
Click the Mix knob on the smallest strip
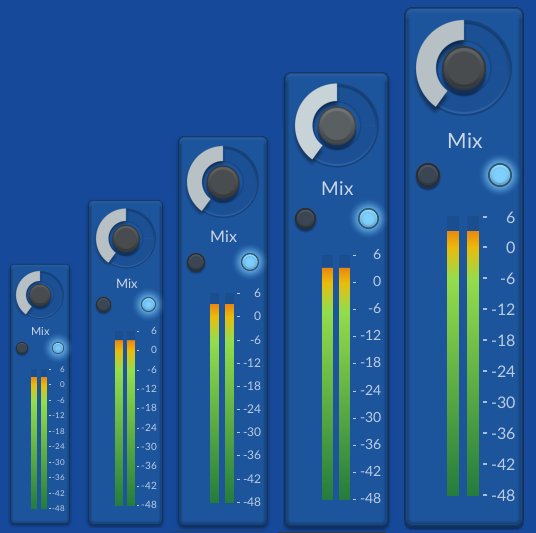(x=40, y=295)
